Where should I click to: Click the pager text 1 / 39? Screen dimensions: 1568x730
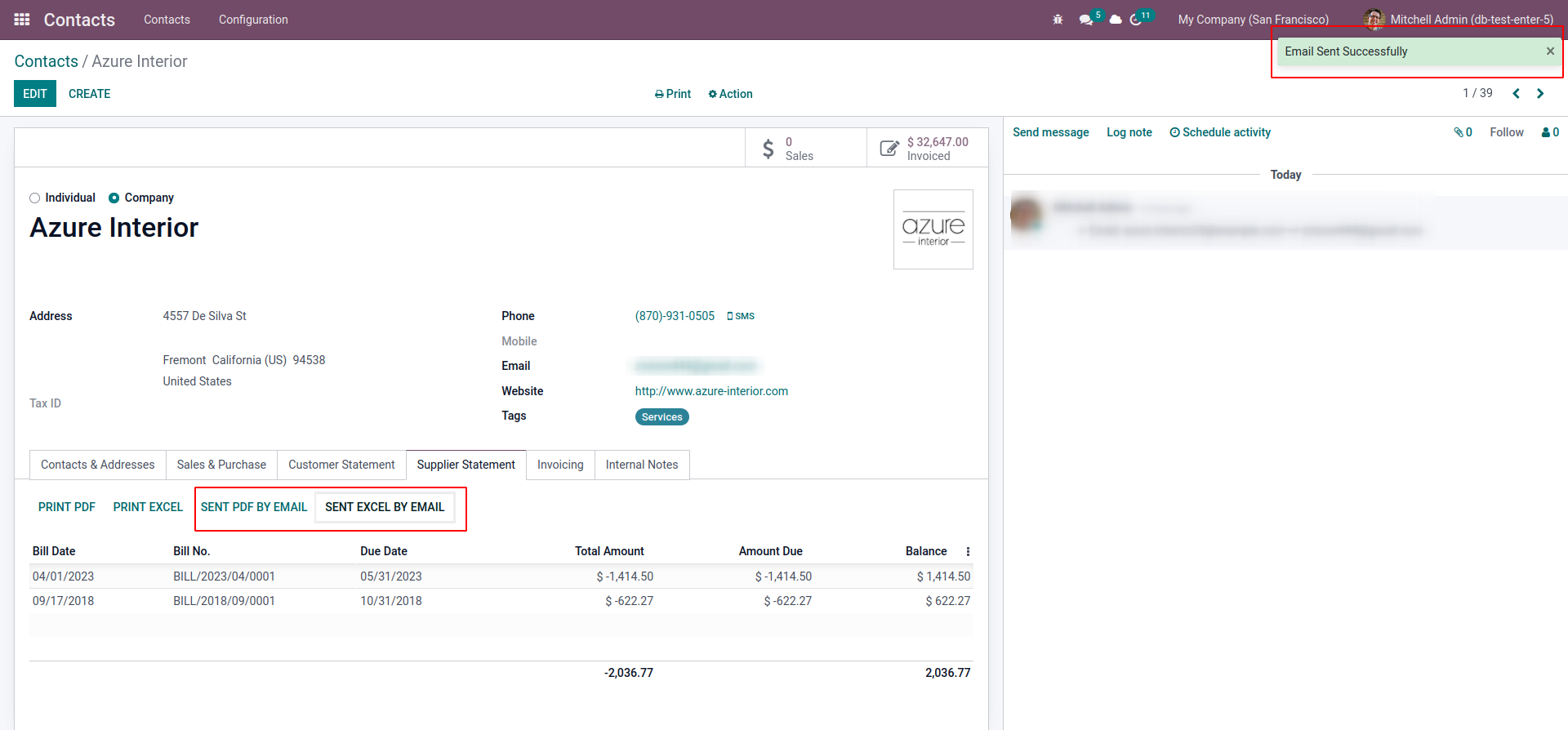[1477, 93]
